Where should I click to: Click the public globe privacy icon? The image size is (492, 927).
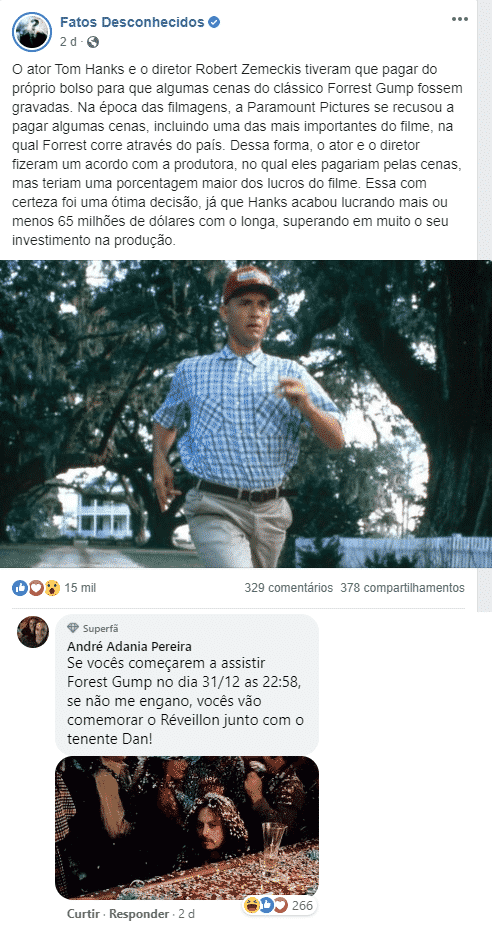click(93, 42)
